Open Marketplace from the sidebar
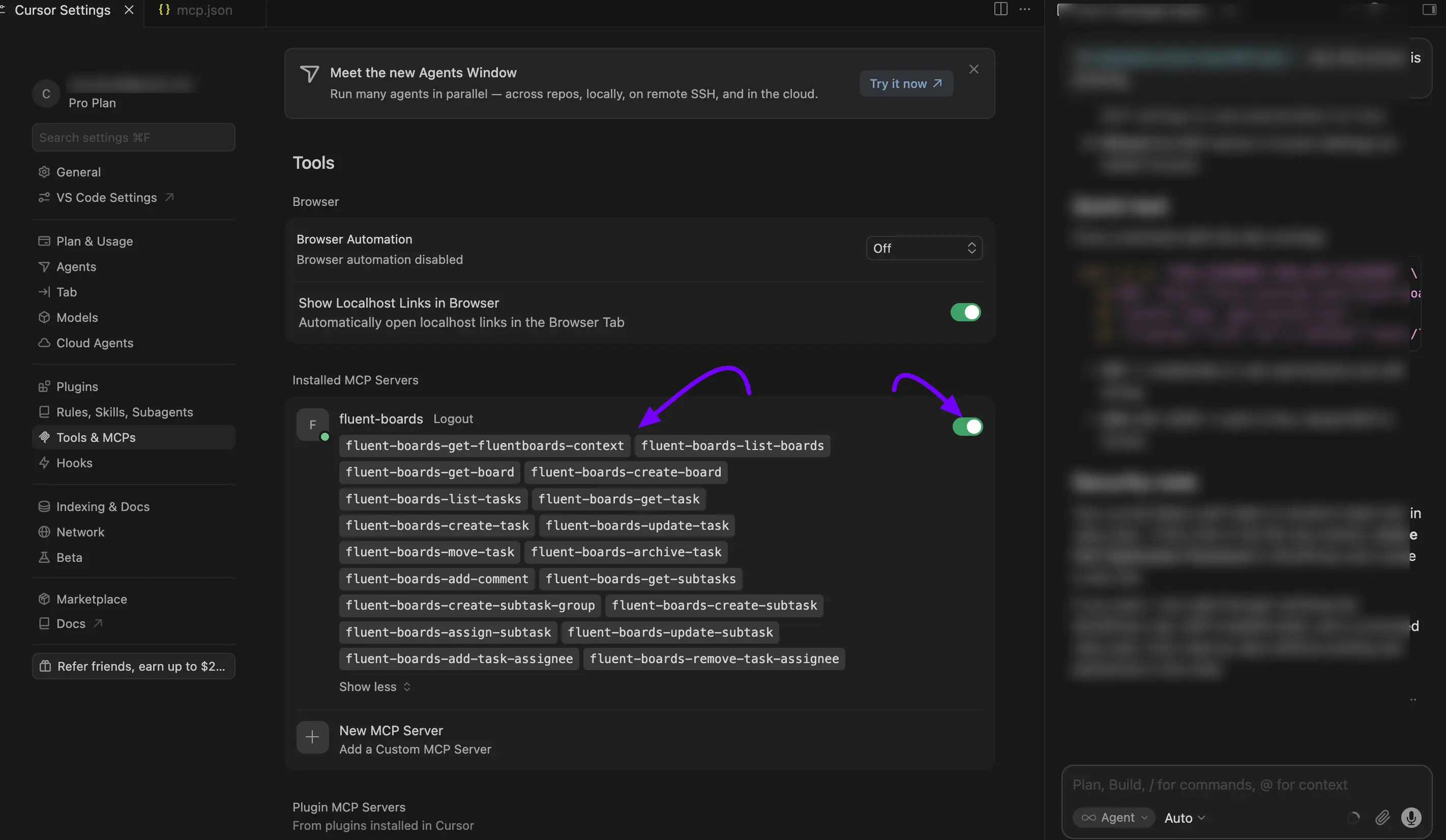Viewport: 1446px width, 840px height. 91,599
